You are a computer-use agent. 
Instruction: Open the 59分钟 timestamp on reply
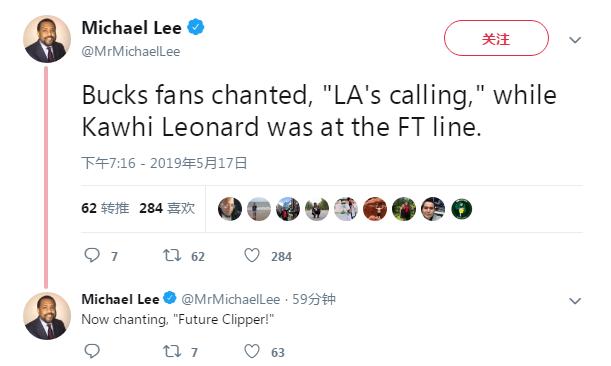tap(314, 299)
